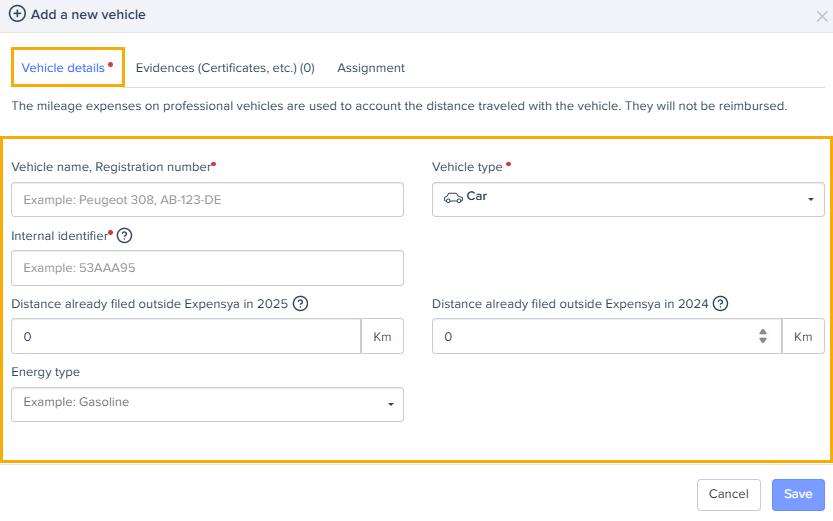Expand the Energy type dropdown

[207, 404]
